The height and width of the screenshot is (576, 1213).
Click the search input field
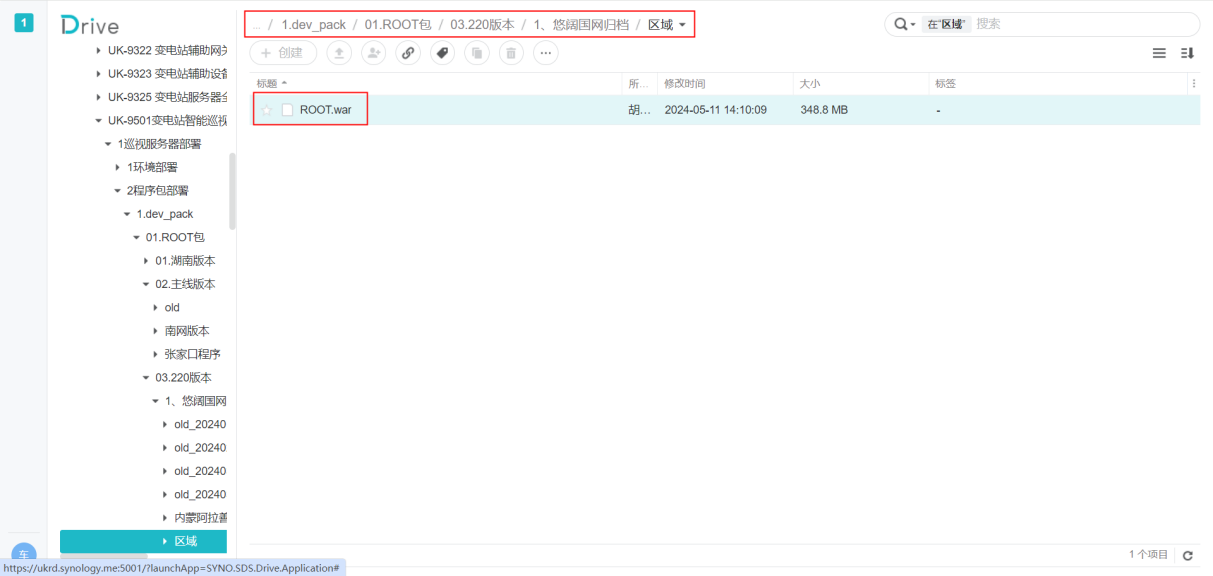click(1084, 24)
